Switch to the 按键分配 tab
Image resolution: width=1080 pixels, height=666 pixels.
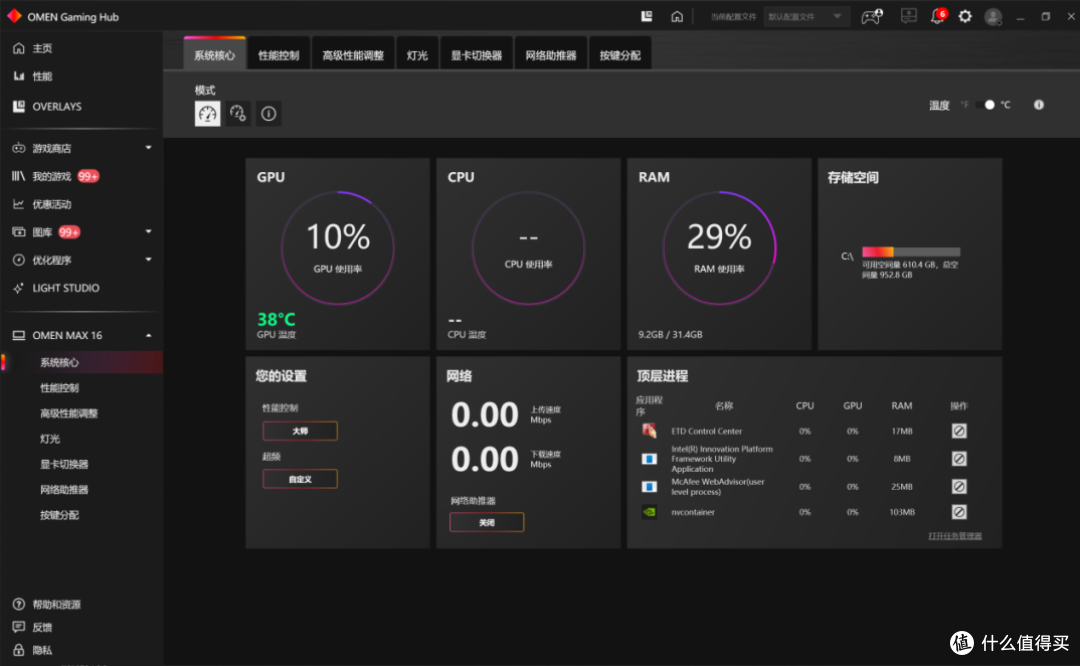tap(620, 54)
